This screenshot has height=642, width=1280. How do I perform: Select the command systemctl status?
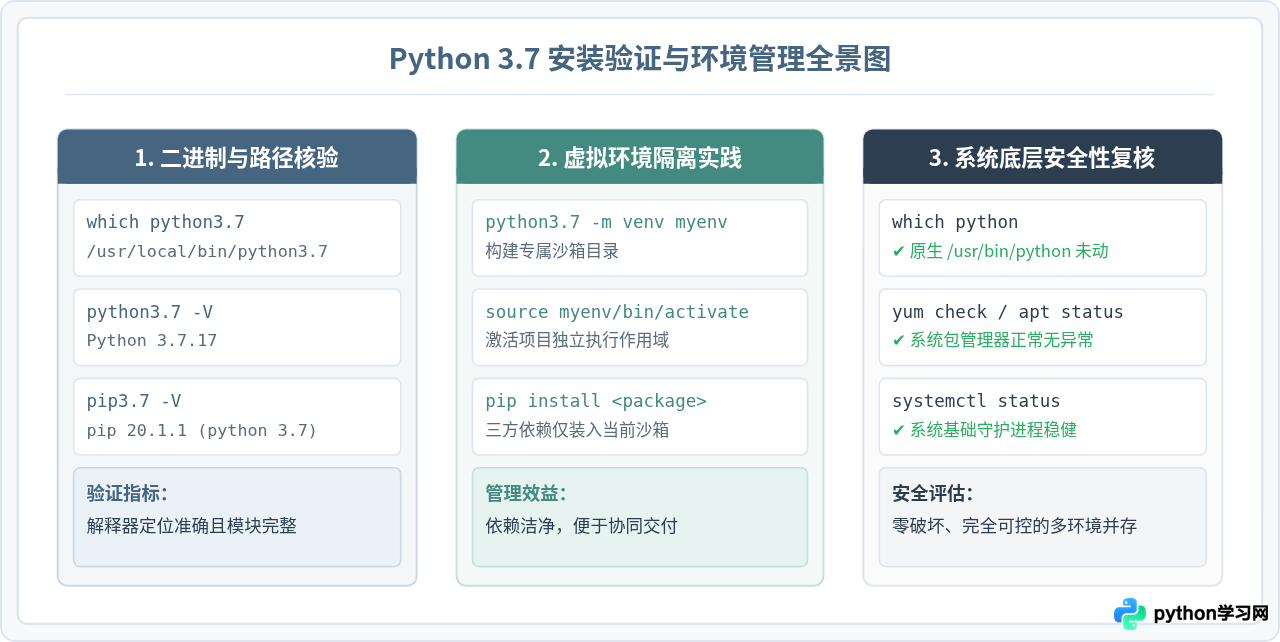tap(976, 401)
